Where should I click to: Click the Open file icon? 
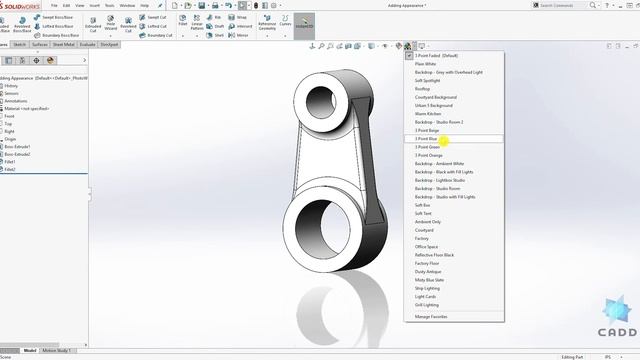tap(188, 6)
